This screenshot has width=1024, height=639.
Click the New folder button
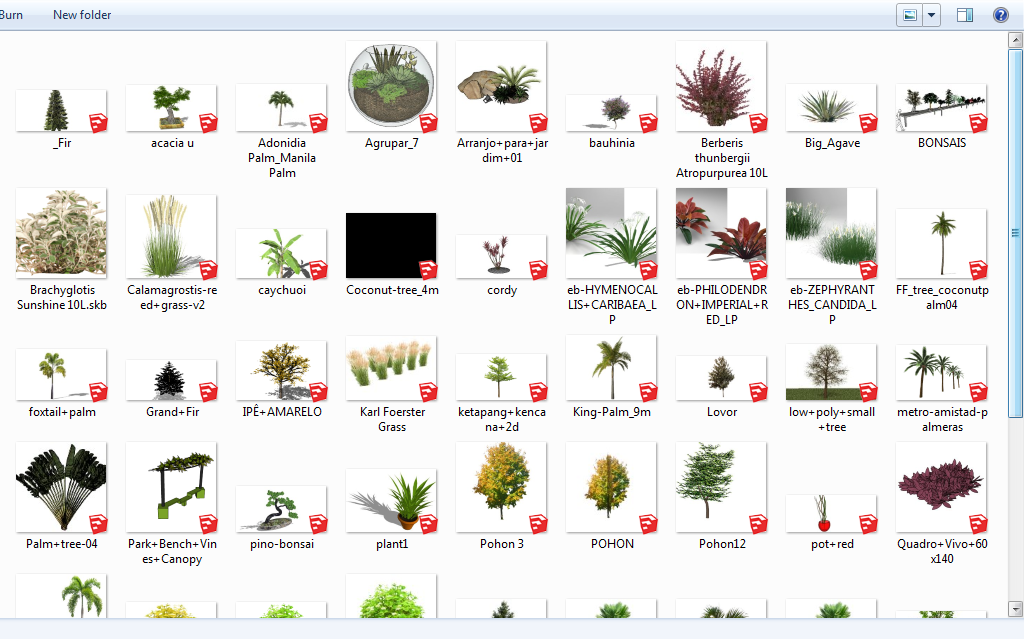[81, 14]
